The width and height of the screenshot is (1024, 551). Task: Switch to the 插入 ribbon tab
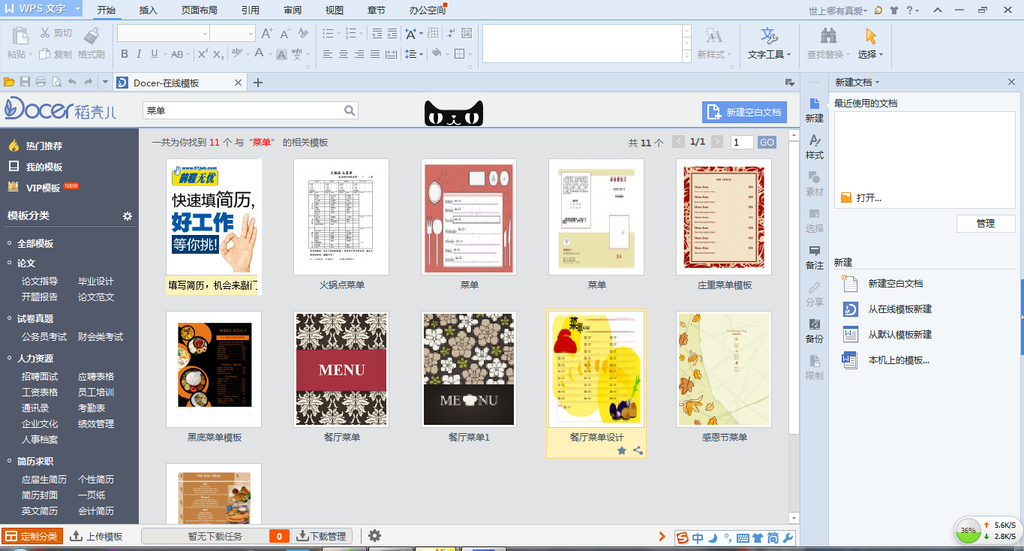(148, 10)
